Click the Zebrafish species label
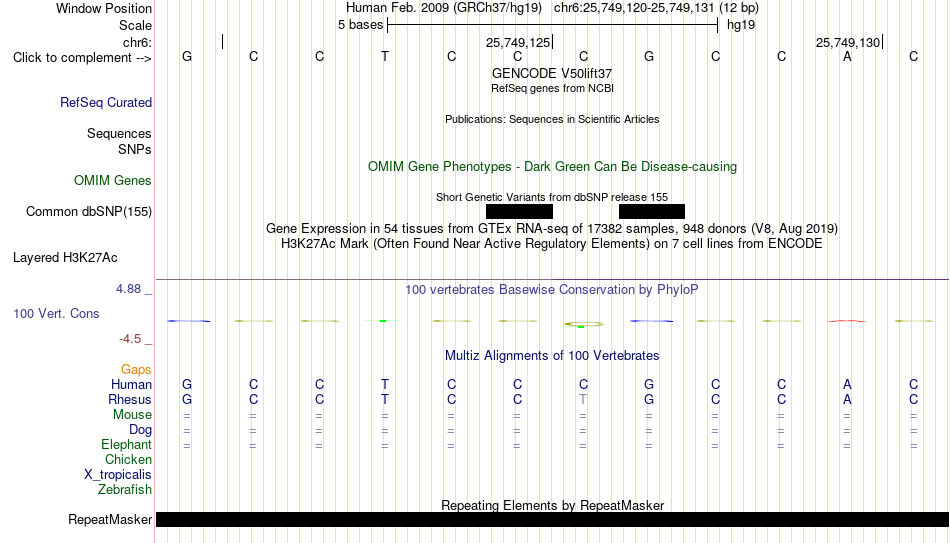950x543 pixels. tap(125, 490)
